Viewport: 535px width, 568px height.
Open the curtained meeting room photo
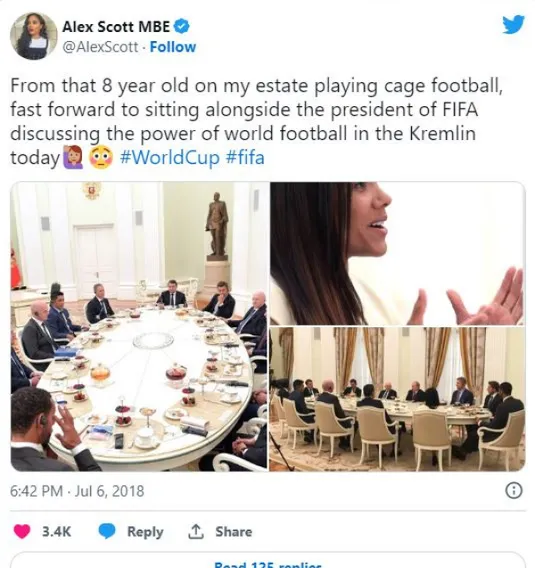coord(397,399)
